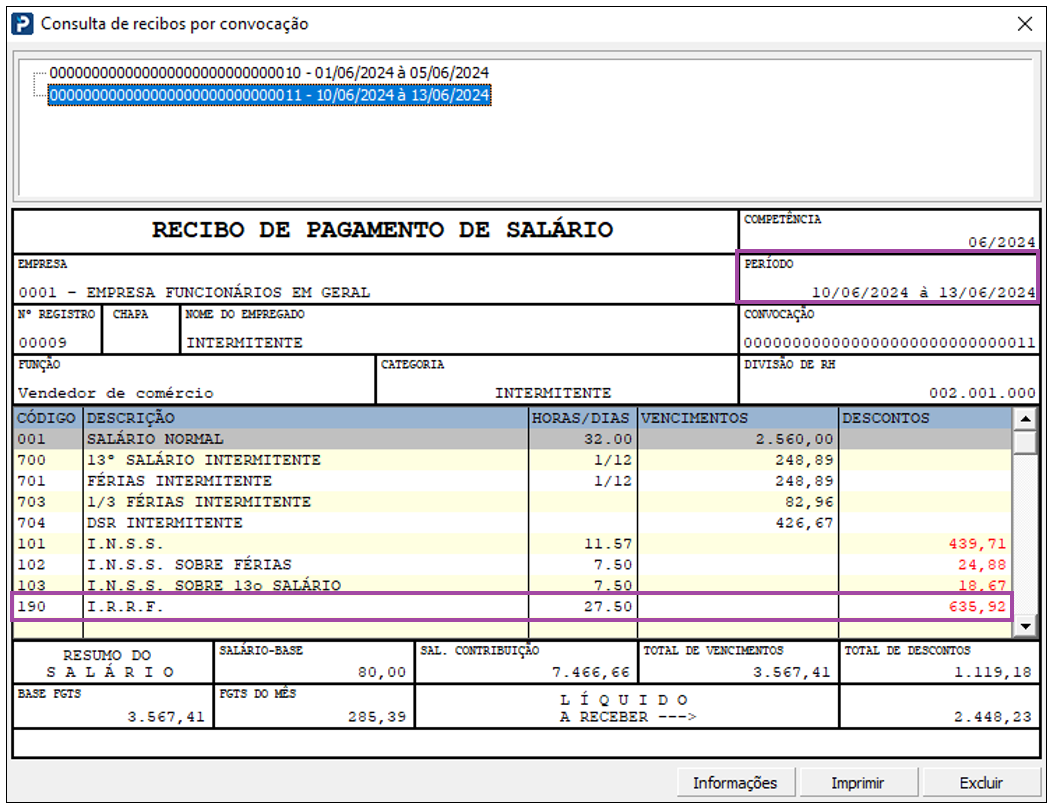Select the I.R.R.F. row
This screenshot has width=1055, height=809.
(x=513, y=606)
